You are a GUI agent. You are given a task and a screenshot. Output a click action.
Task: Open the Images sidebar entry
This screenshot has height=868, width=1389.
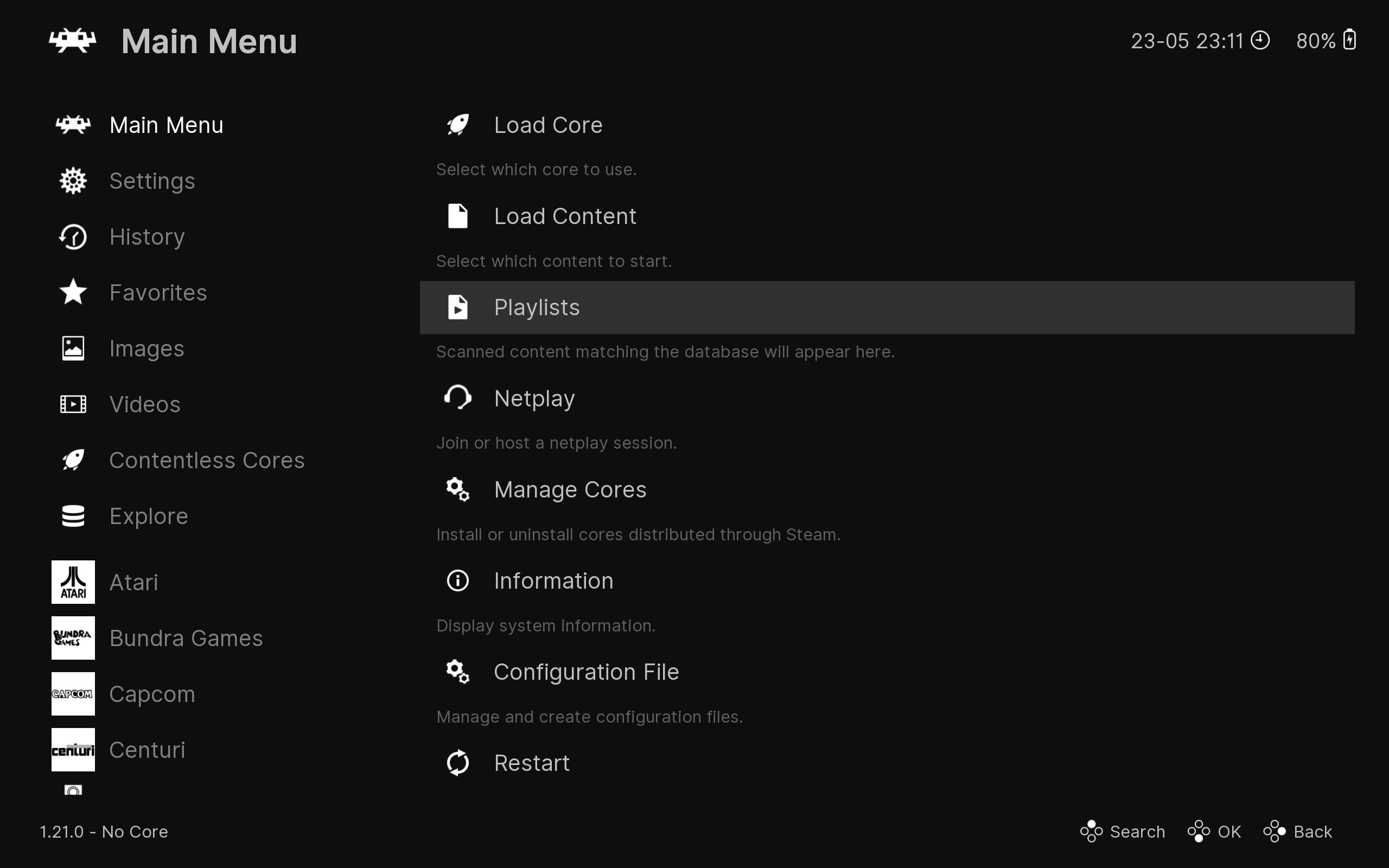(x=147, y=349)
